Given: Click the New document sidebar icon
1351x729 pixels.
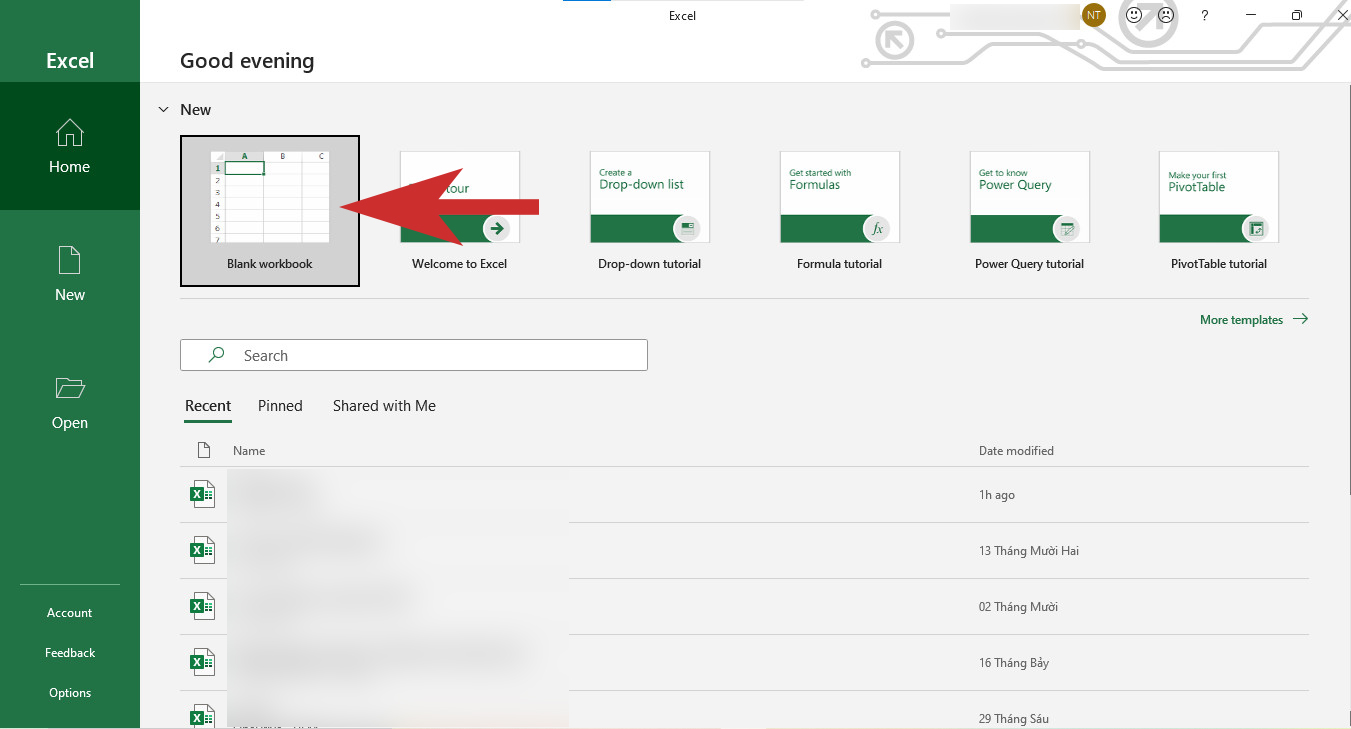Looking at the screenshot, I should pyautogui.click(x=70, y=261).
